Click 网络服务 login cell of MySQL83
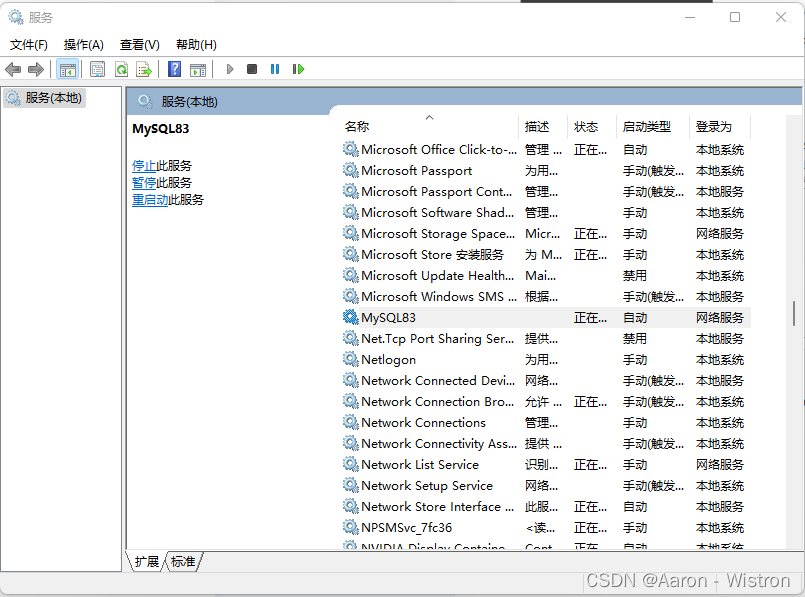The image size is (805, 597). (x=720, y=318)
